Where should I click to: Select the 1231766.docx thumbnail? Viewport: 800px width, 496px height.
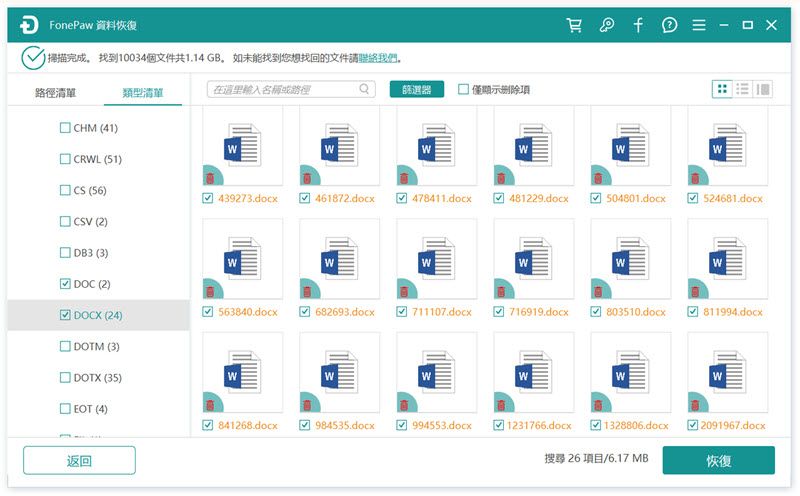click(533, 373)
